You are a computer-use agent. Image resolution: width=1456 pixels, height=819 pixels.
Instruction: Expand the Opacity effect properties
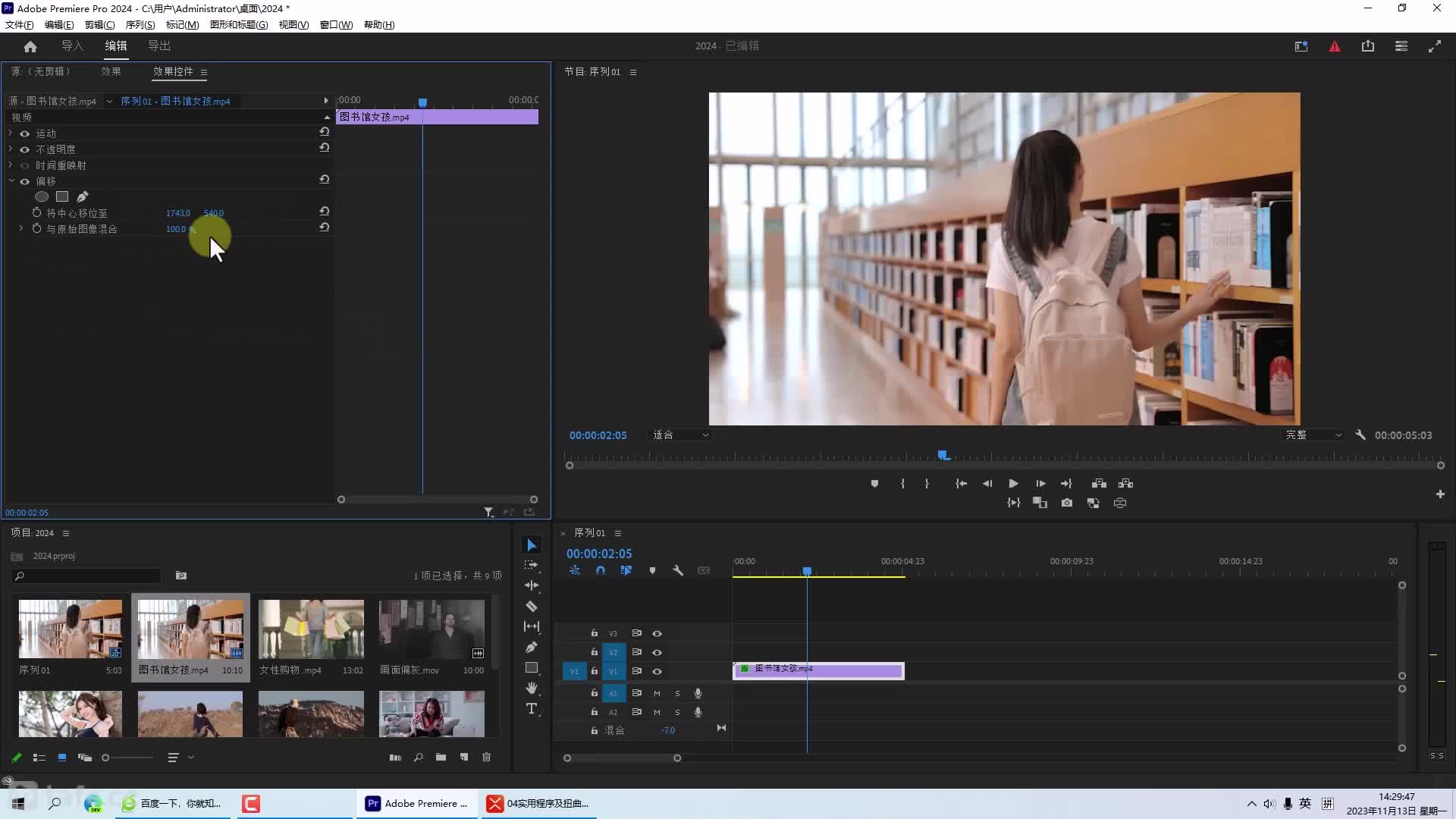click(x=11, y=149)
